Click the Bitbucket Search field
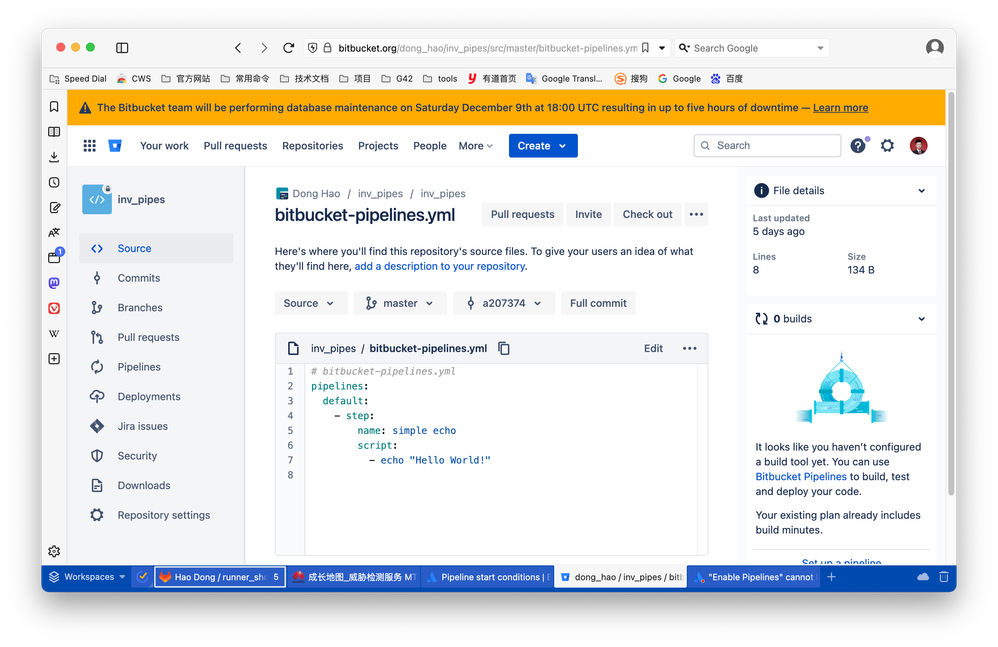 (x=767, y=146)
